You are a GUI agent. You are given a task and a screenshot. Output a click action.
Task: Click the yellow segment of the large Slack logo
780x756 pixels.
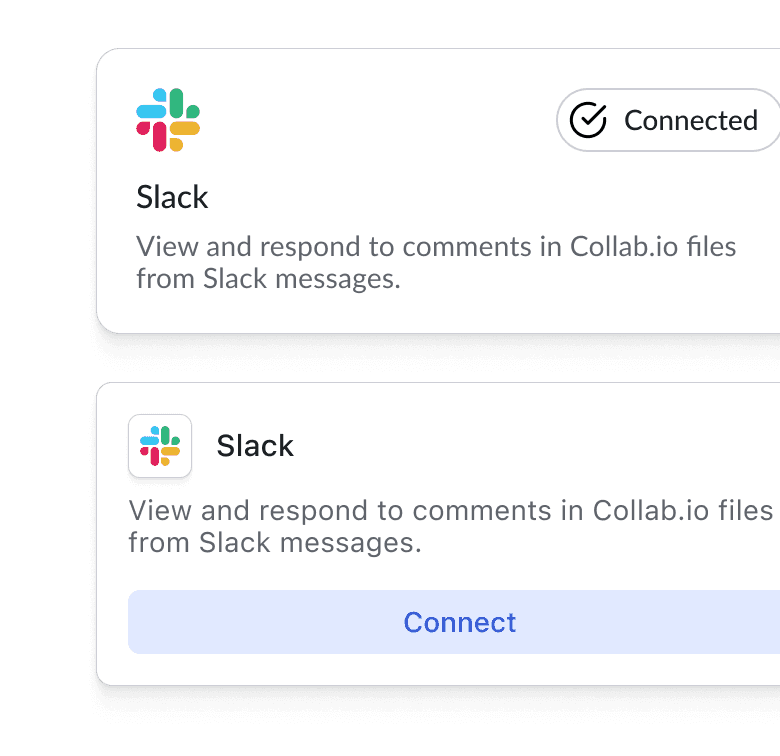(184, 131)
